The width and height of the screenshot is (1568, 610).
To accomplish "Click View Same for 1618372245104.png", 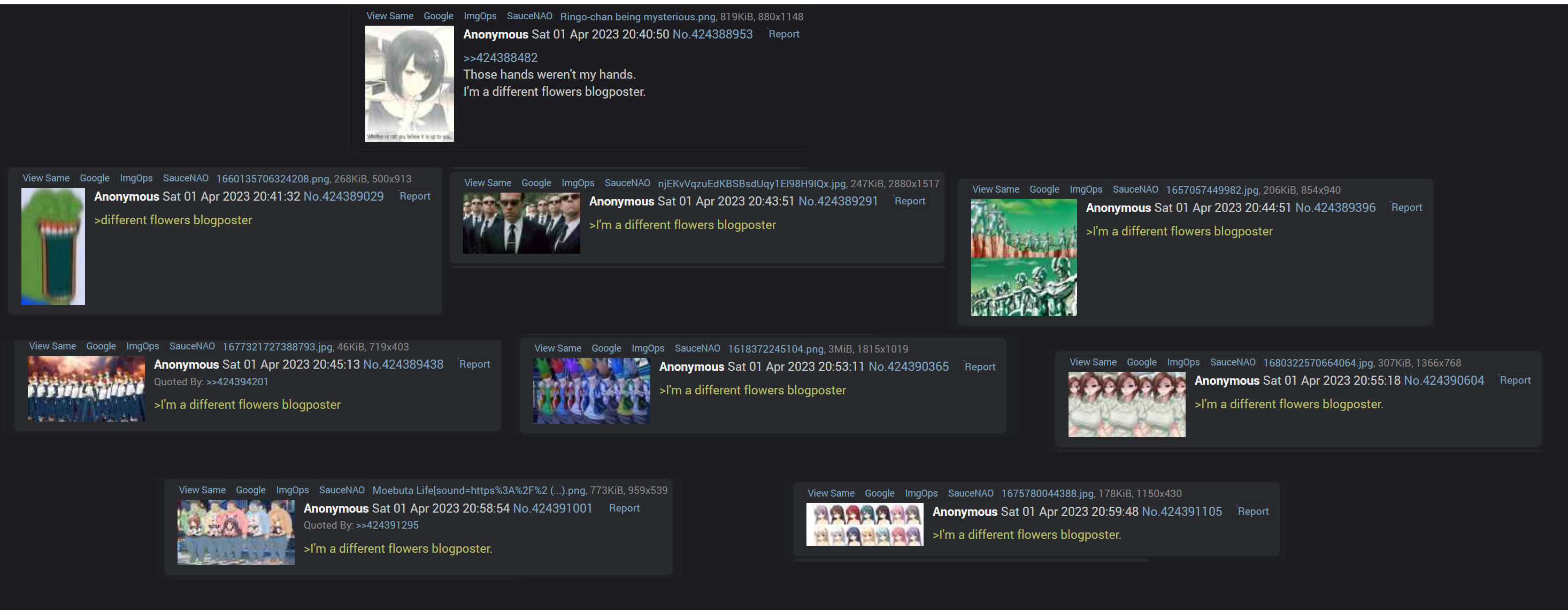I will click(558, 348).
